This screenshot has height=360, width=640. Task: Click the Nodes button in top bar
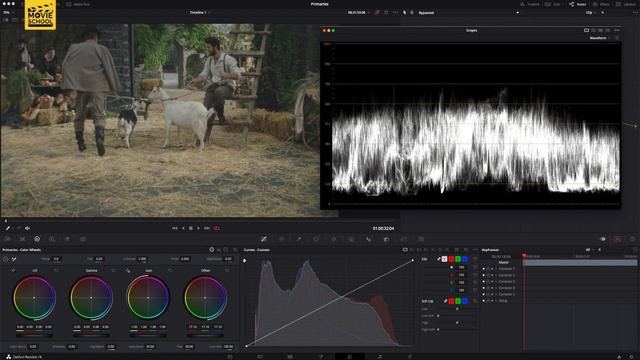[x=578, y=4]
